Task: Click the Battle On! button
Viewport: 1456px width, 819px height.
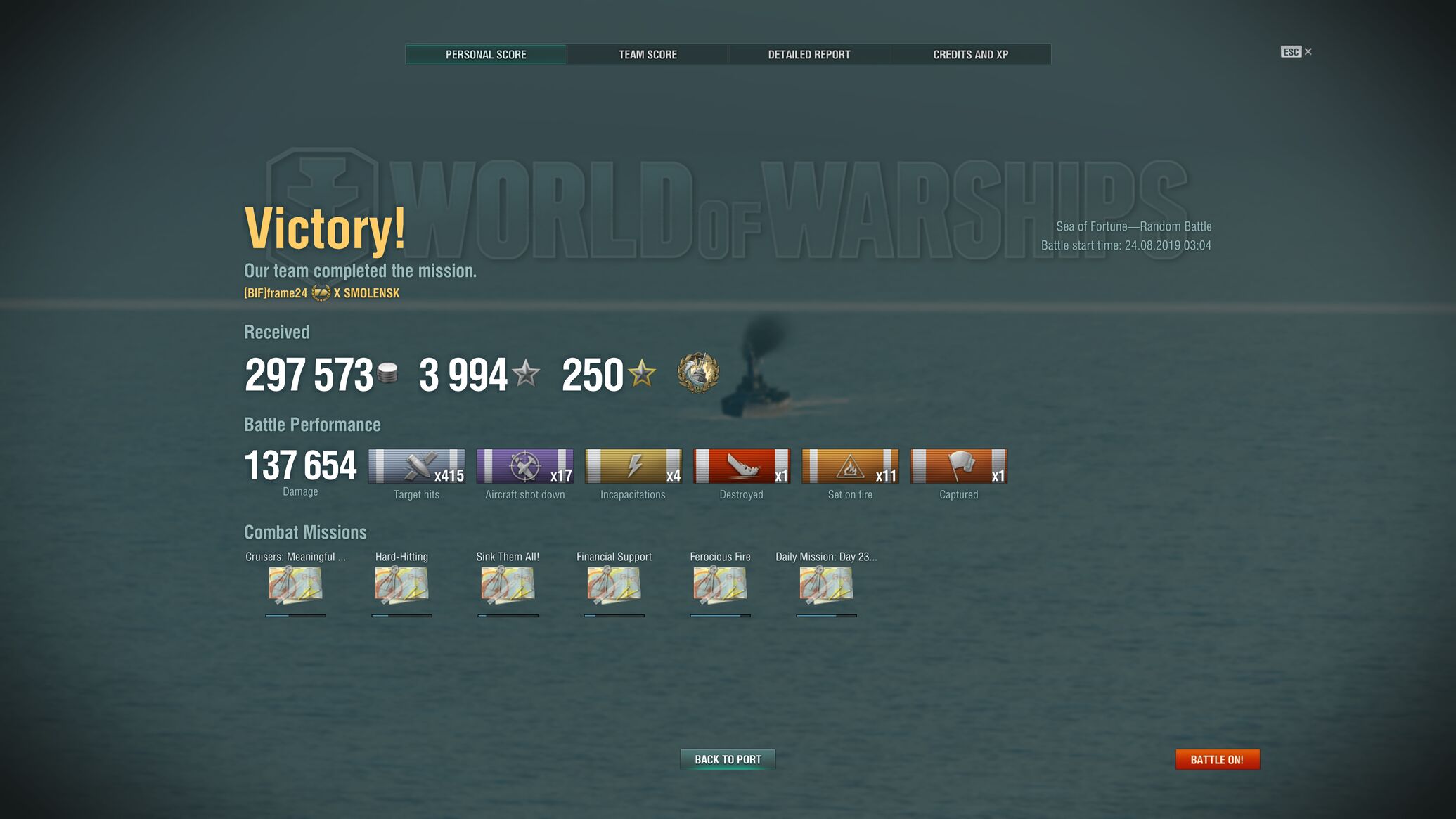Action: tap(1217, 759)
